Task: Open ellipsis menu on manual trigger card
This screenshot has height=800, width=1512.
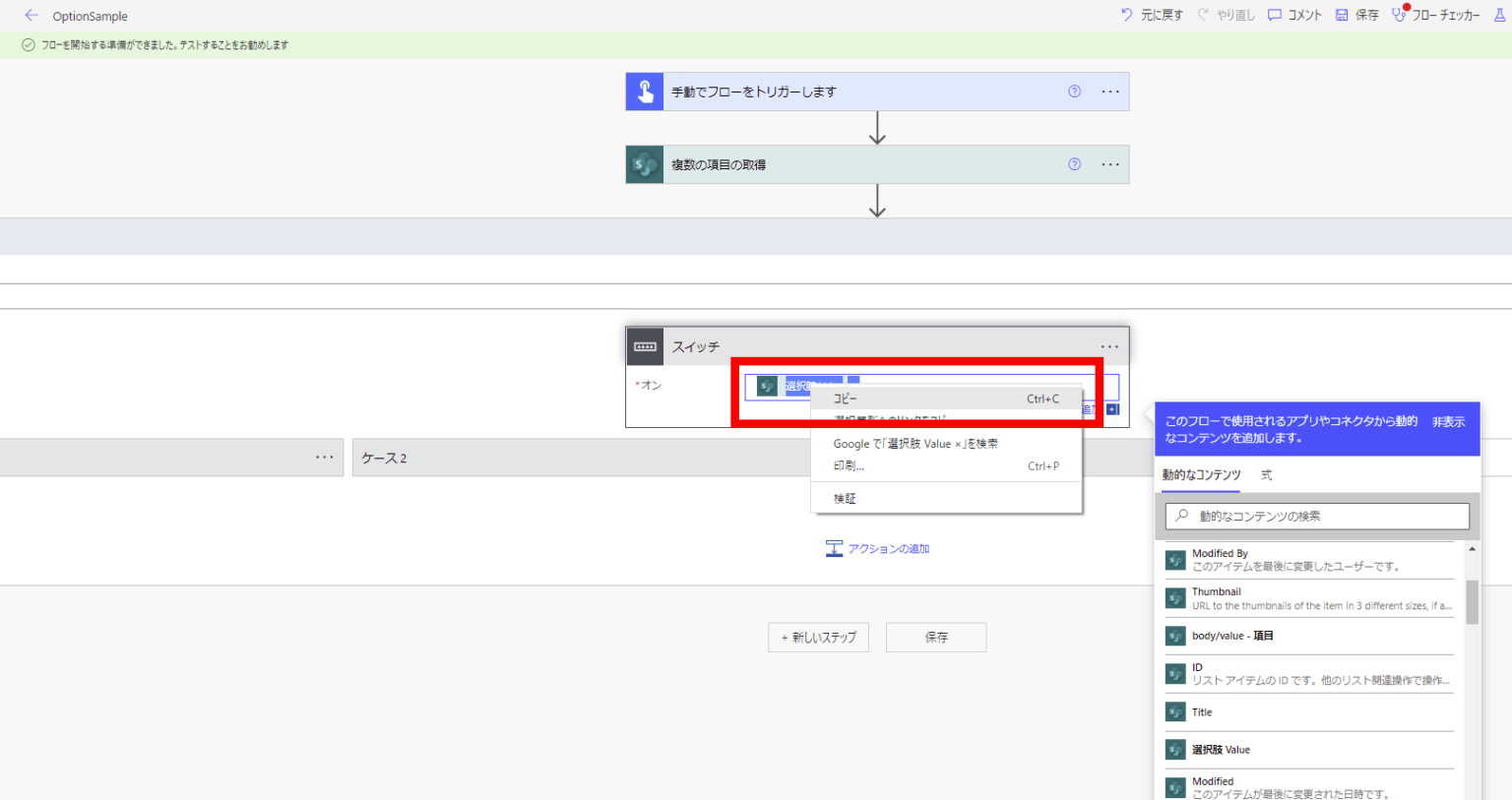Action: (x=1110, y=92)
